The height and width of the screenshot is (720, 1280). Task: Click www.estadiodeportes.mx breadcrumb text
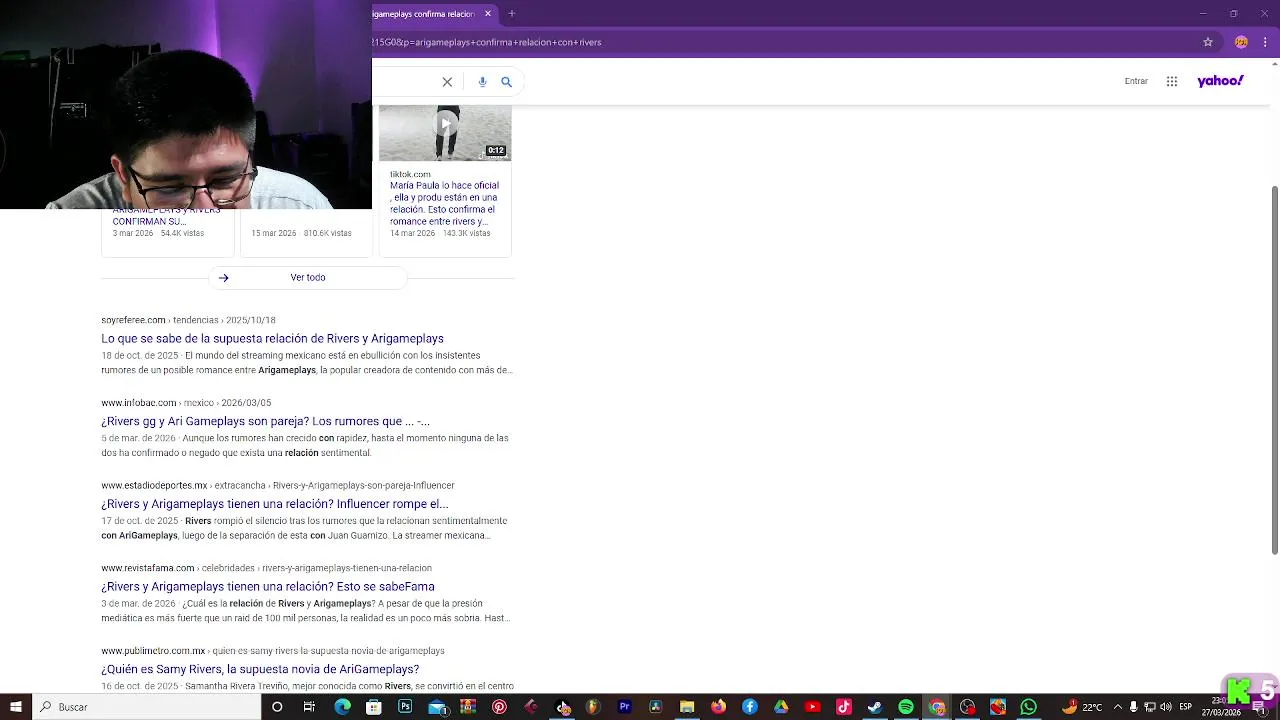pos(154,485)
